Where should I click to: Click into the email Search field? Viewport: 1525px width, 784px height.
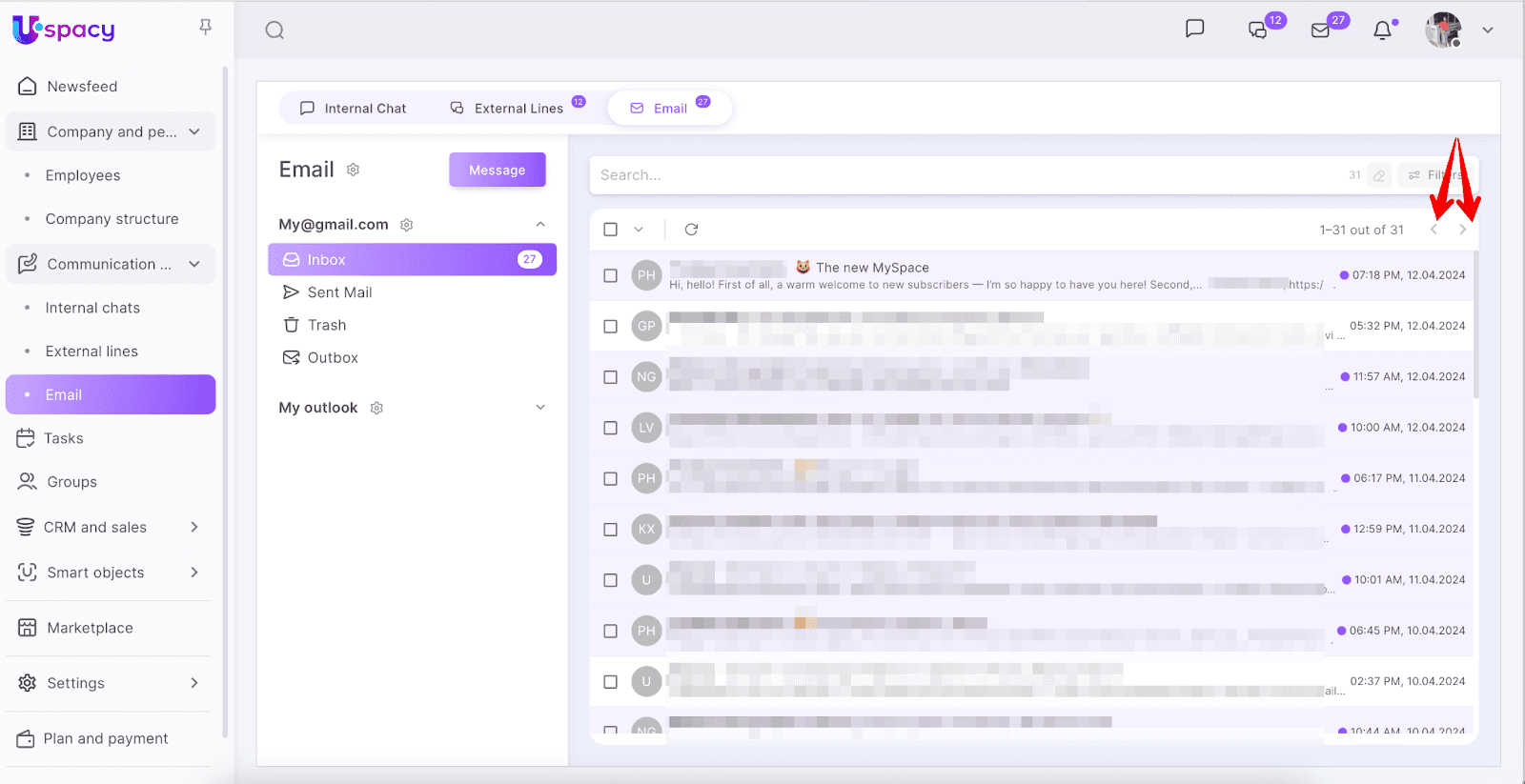point(953,175)
